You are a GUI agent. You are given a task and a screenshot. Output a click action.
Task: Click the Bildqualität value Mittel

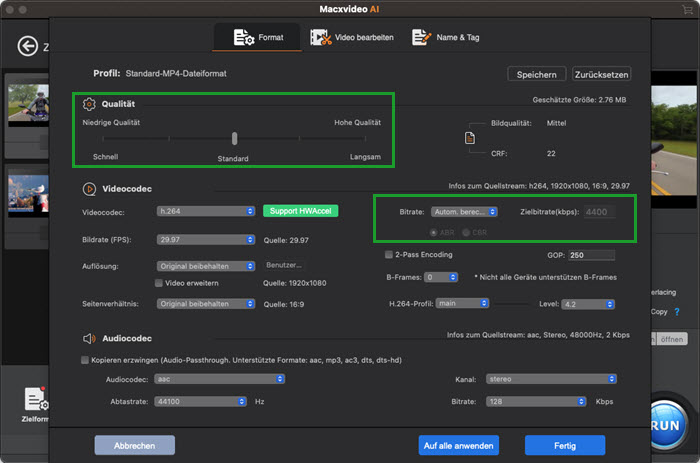click(x=556, y=123)
